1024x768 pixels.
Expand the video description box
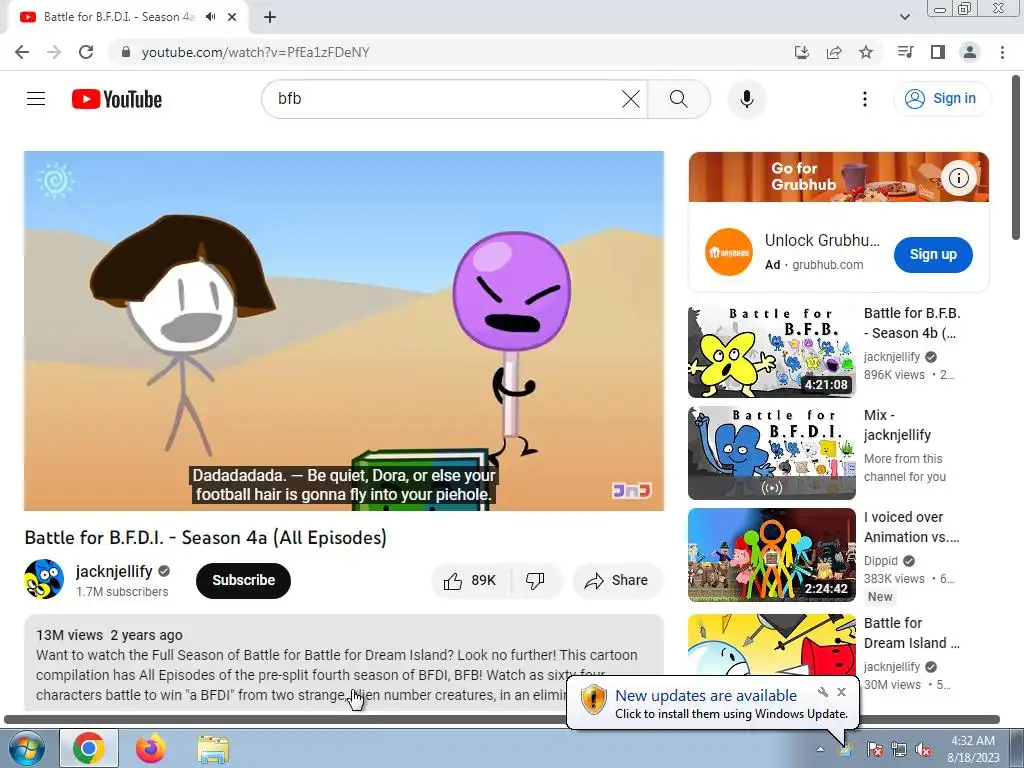(x=344, y=663)
